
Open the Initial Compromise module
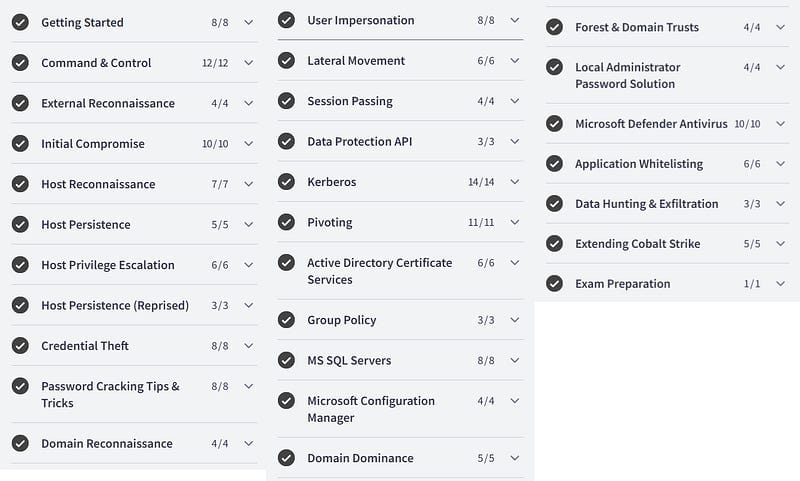pos(93,144)
